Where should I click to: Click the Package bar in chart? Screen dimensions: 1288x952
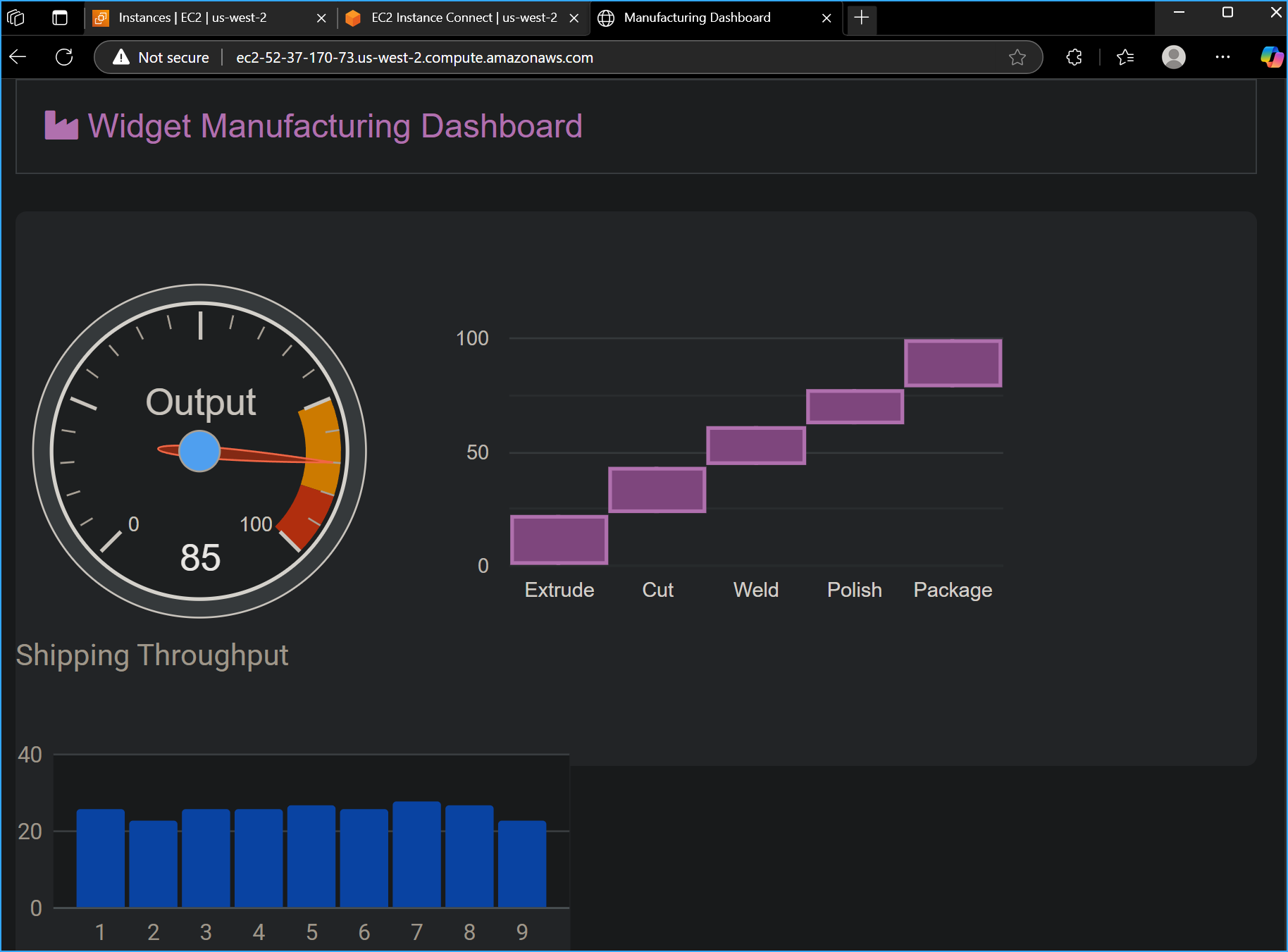click(x=953, y=363)
